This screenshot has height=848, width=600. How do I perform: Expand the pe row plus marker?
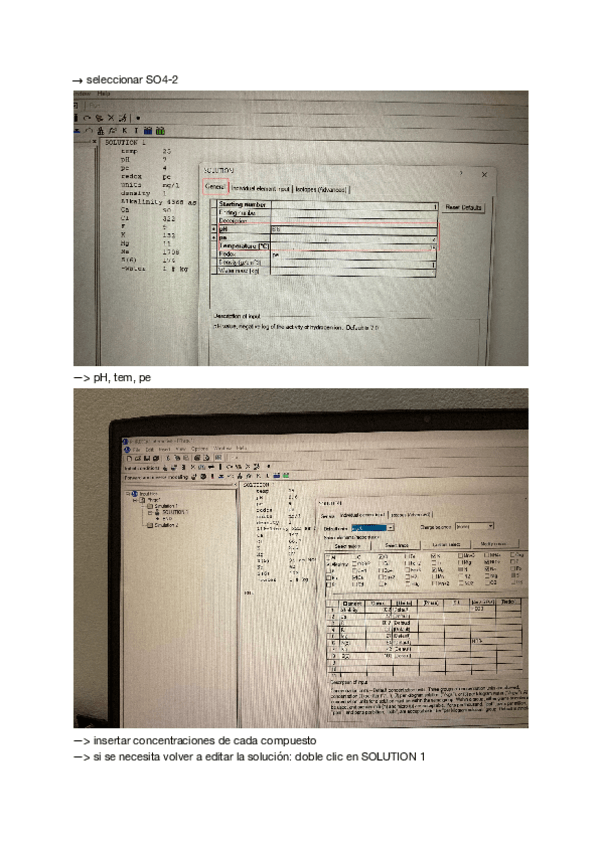214,237
